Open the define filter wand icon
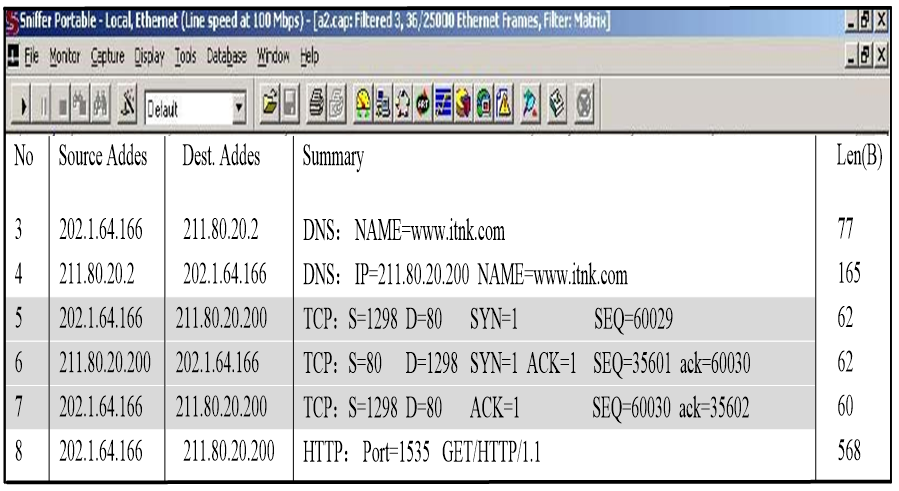The height and width of the screenshot is (491, 899). (x=127, y=104)
